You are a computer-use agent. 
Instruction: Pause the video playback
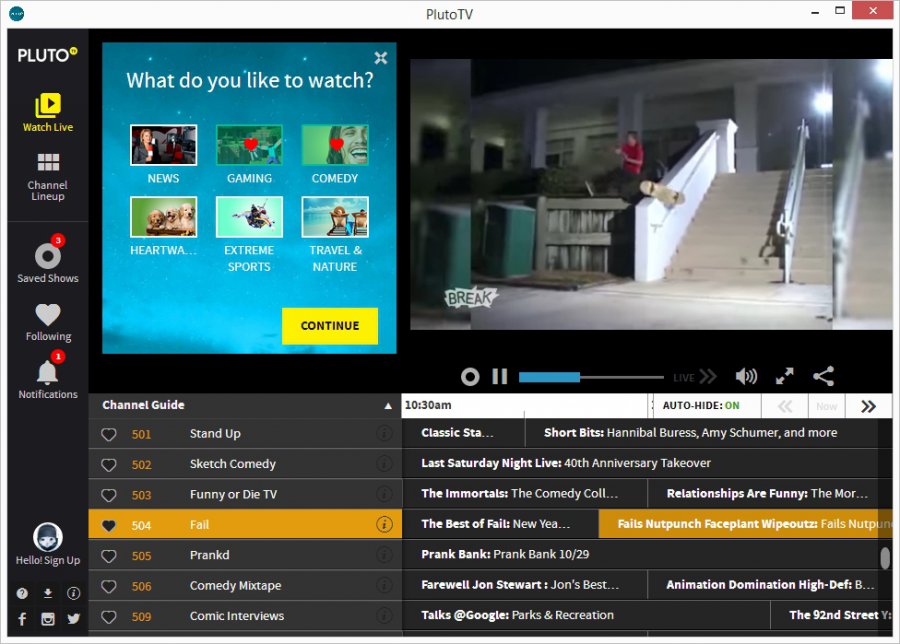click(x=500, y=377)
